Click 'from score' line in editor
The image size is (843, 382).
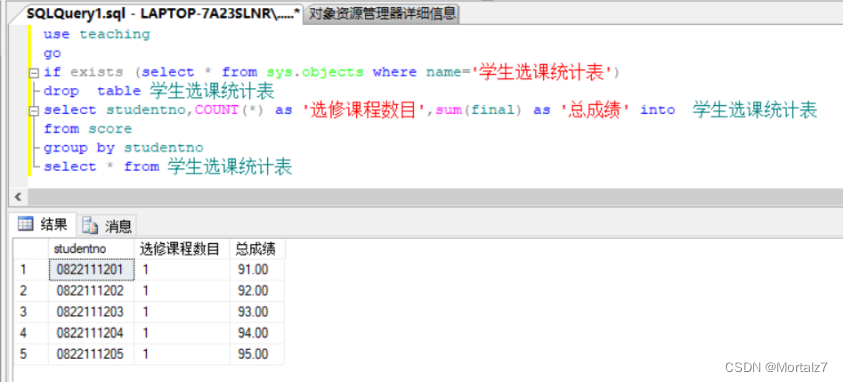click(88, 129)
